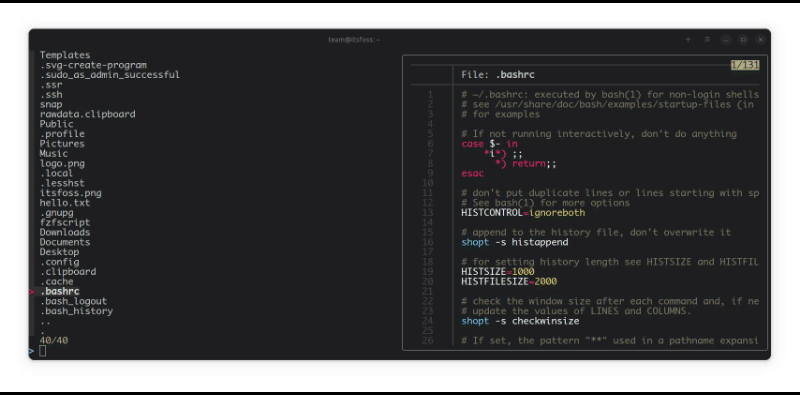
Task: Select the Documents entry
Action: [65, 242]
